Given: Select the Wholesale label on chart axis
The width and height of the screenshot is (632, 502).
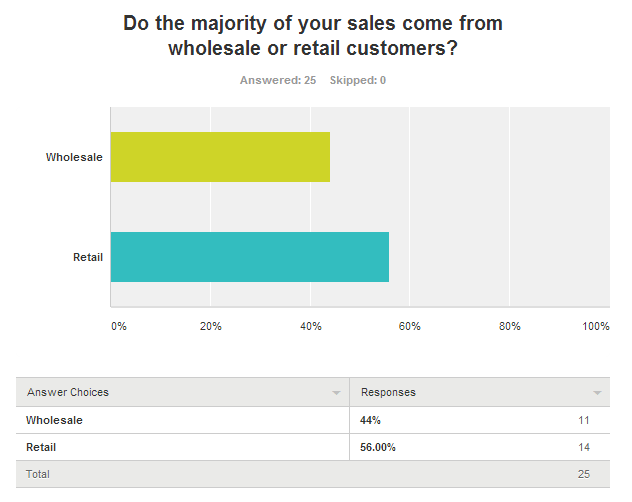Looking at the screenshot, I should [74, 157].
